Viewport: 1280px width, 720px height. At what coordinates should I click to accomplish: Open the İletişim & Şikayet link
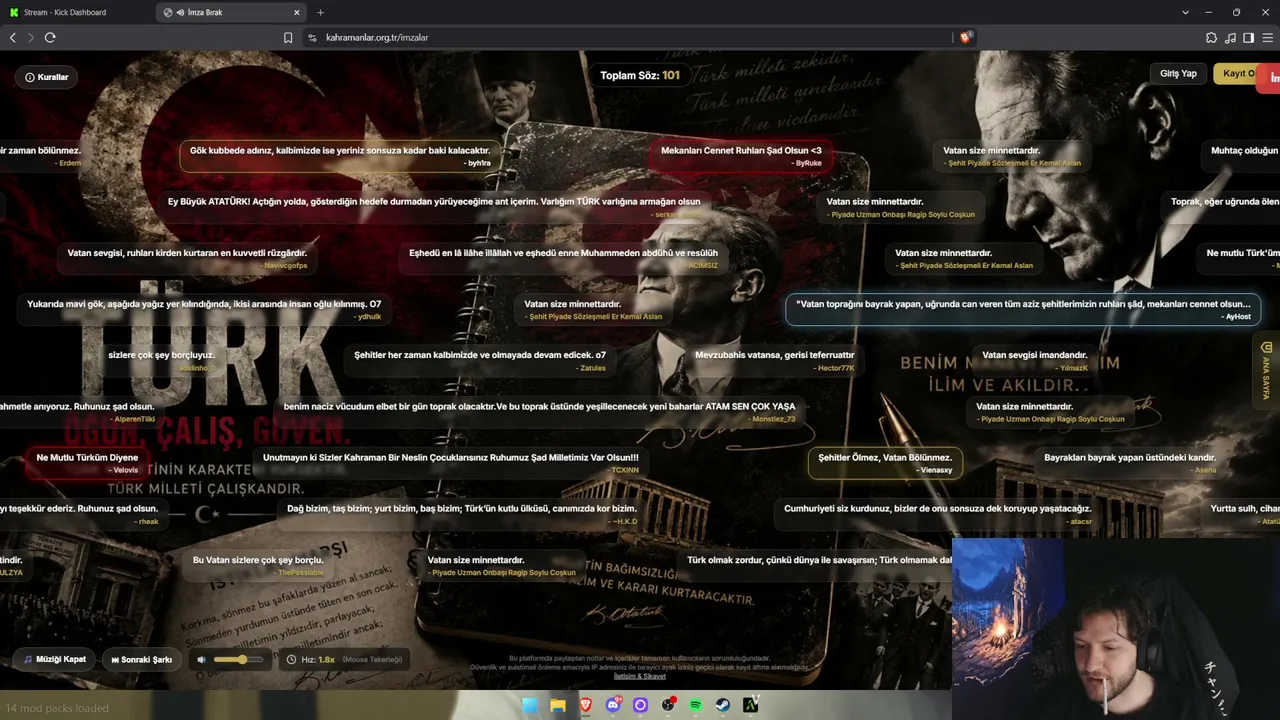(x=640, y=676)
